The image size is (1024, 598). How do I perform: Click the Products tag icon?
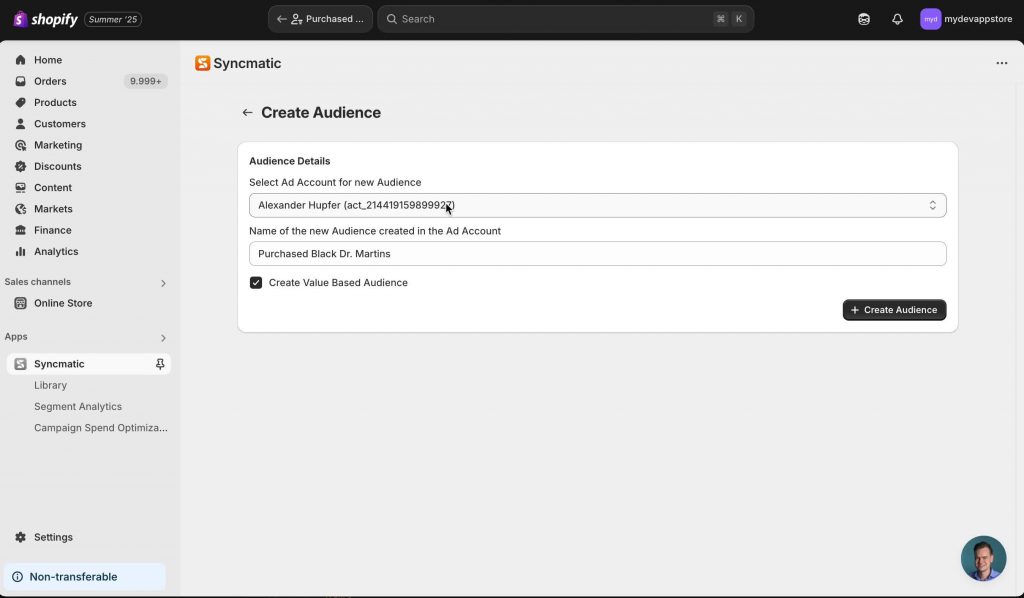click(20, 102)
